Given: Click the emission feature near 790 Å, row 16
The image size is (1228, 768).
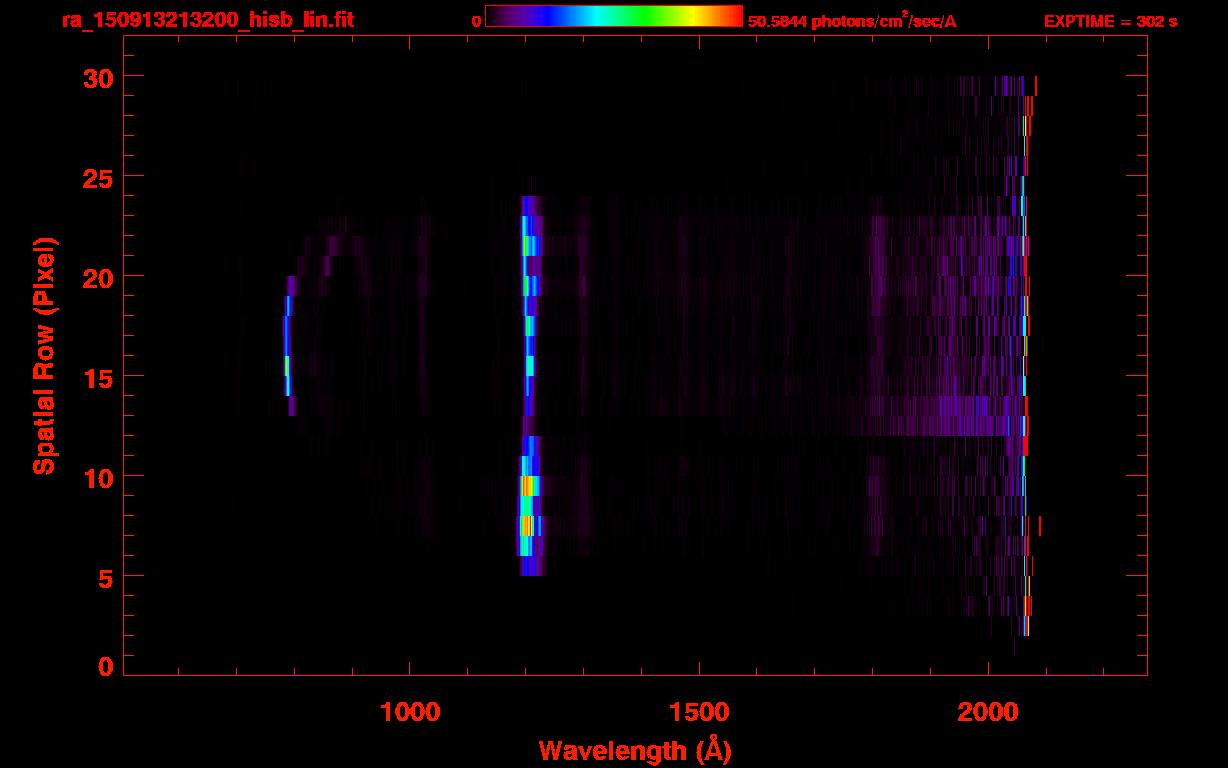Looking at the screenshot, I should click(x=287, y=366).
